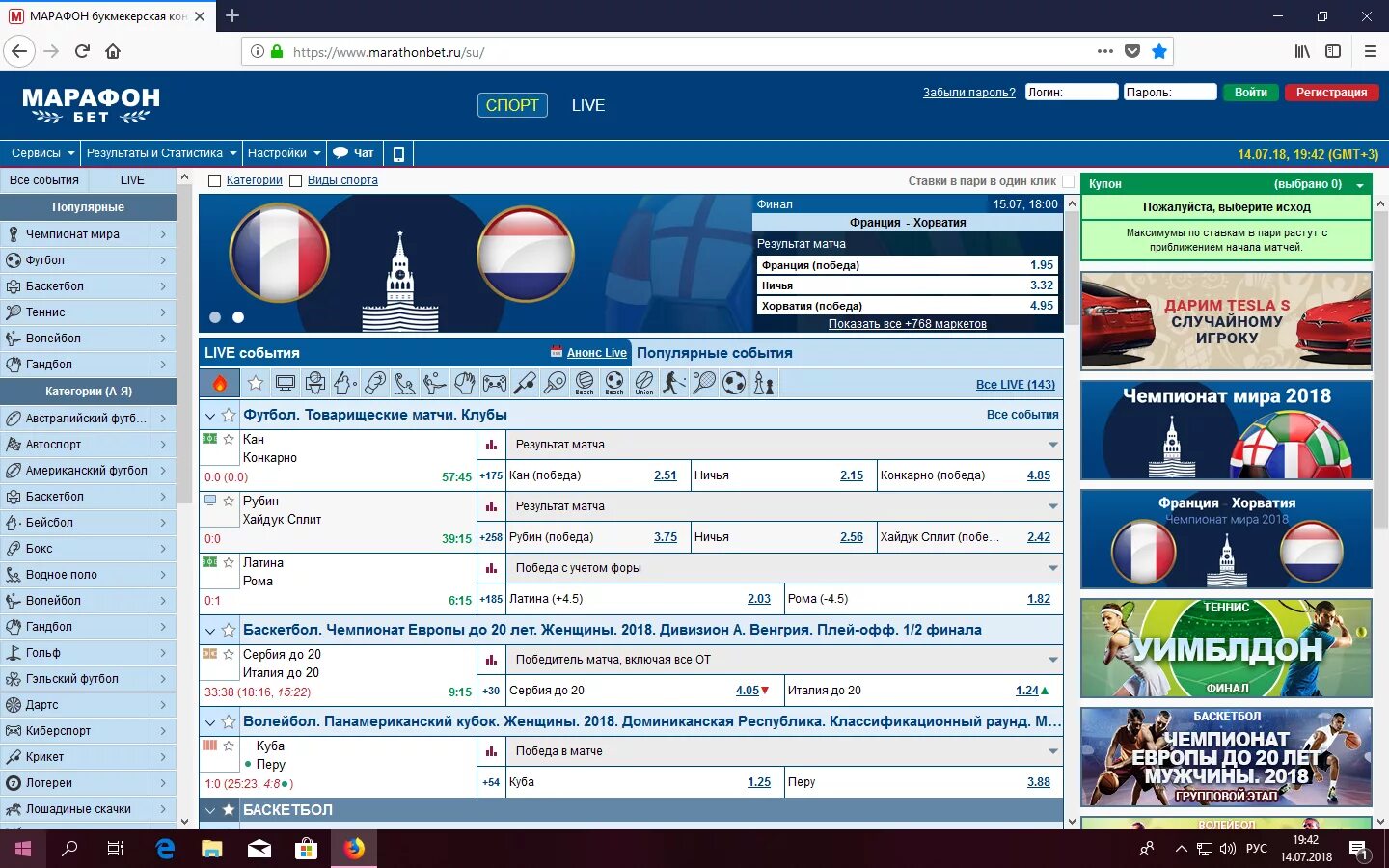Toggle favorite star for Кан – Конкарно match

point(229,439)
